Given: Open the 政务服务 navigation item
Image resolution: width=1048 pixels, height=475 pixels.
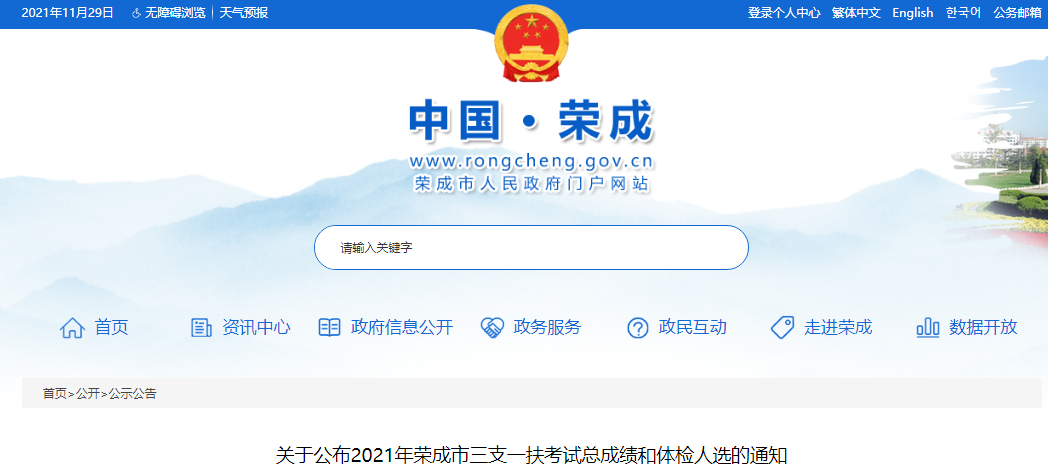Looking at the screenshot, I should (x=547, y=327).
